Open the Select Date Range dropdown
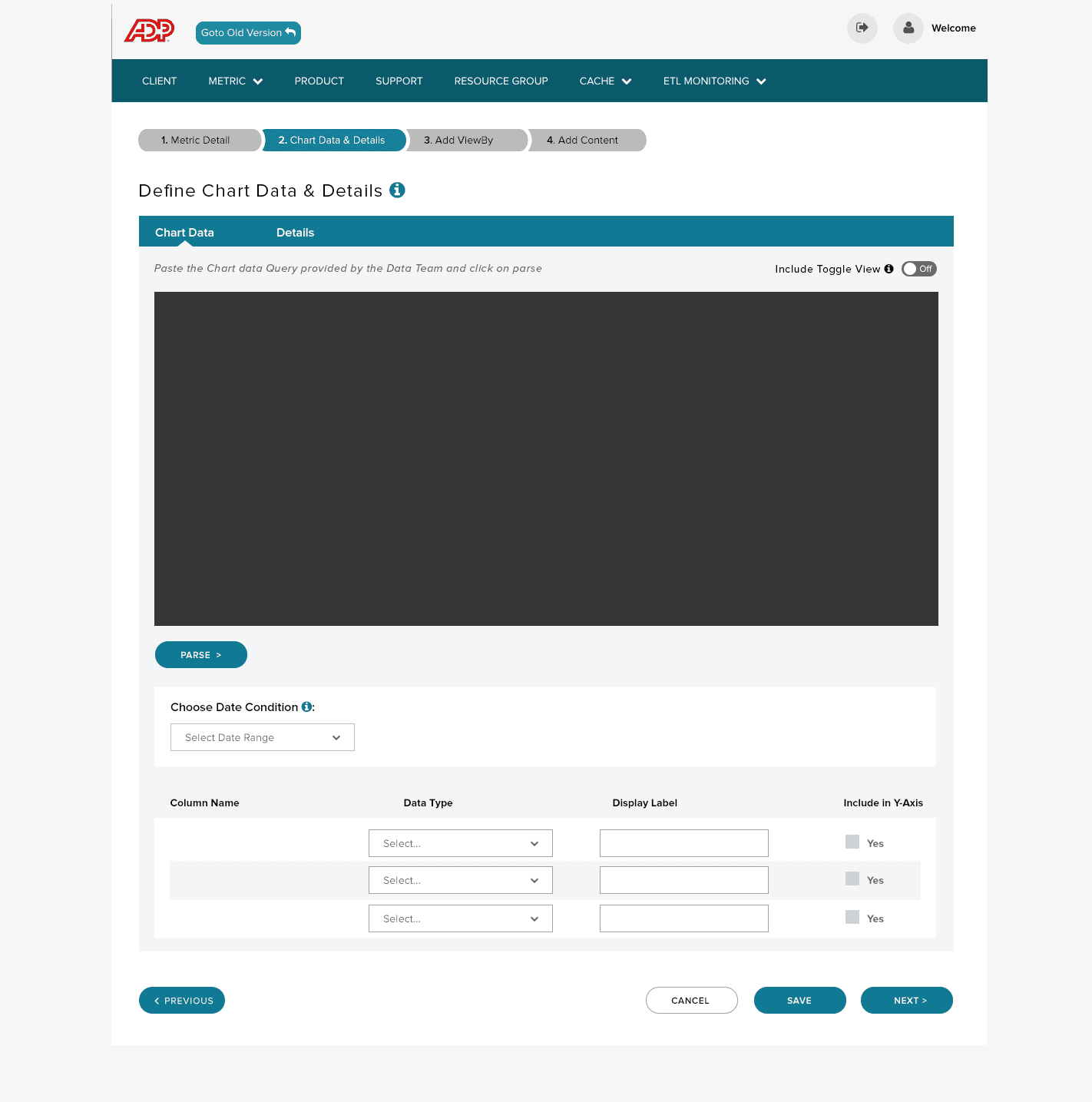 pos(263,737)
